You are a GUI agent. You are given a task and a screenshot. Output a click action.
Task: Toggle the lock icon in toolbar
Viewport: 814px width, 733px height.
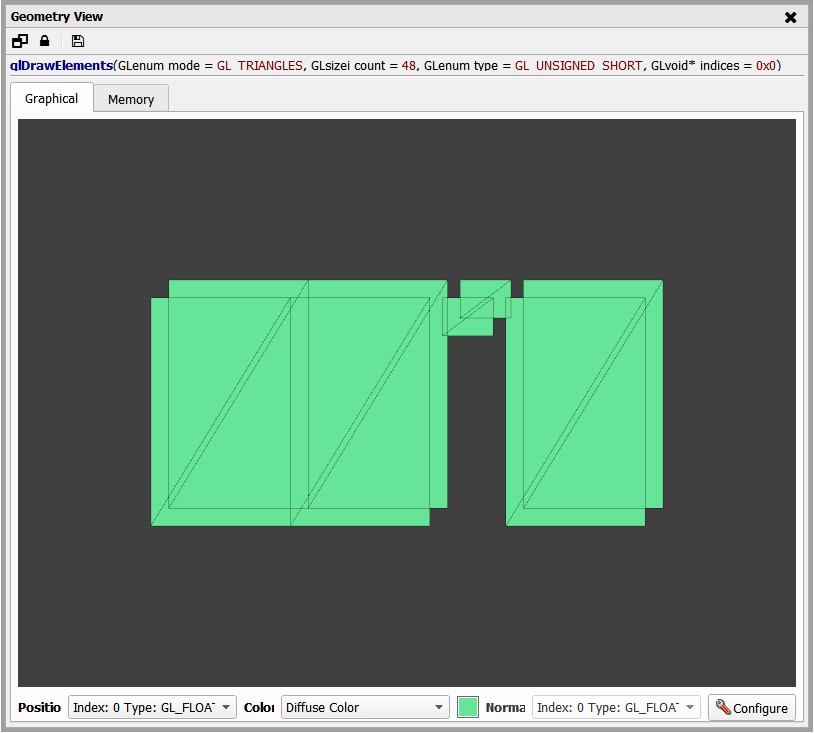[44, 41]
